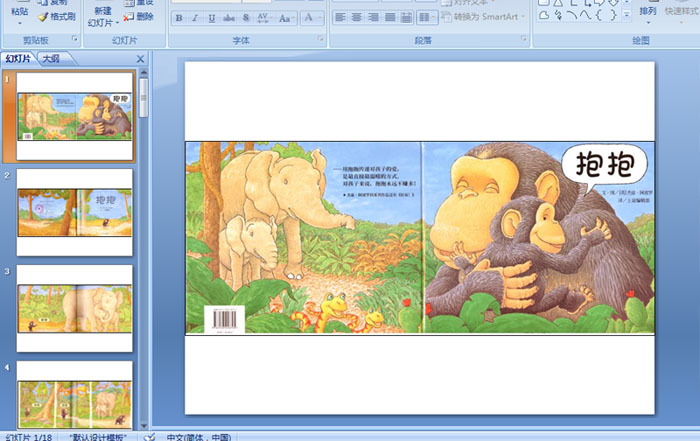Viewport: 700px width, 441px height.
Task: Select the cloud shape in shapes gallery
Action: 543,16
